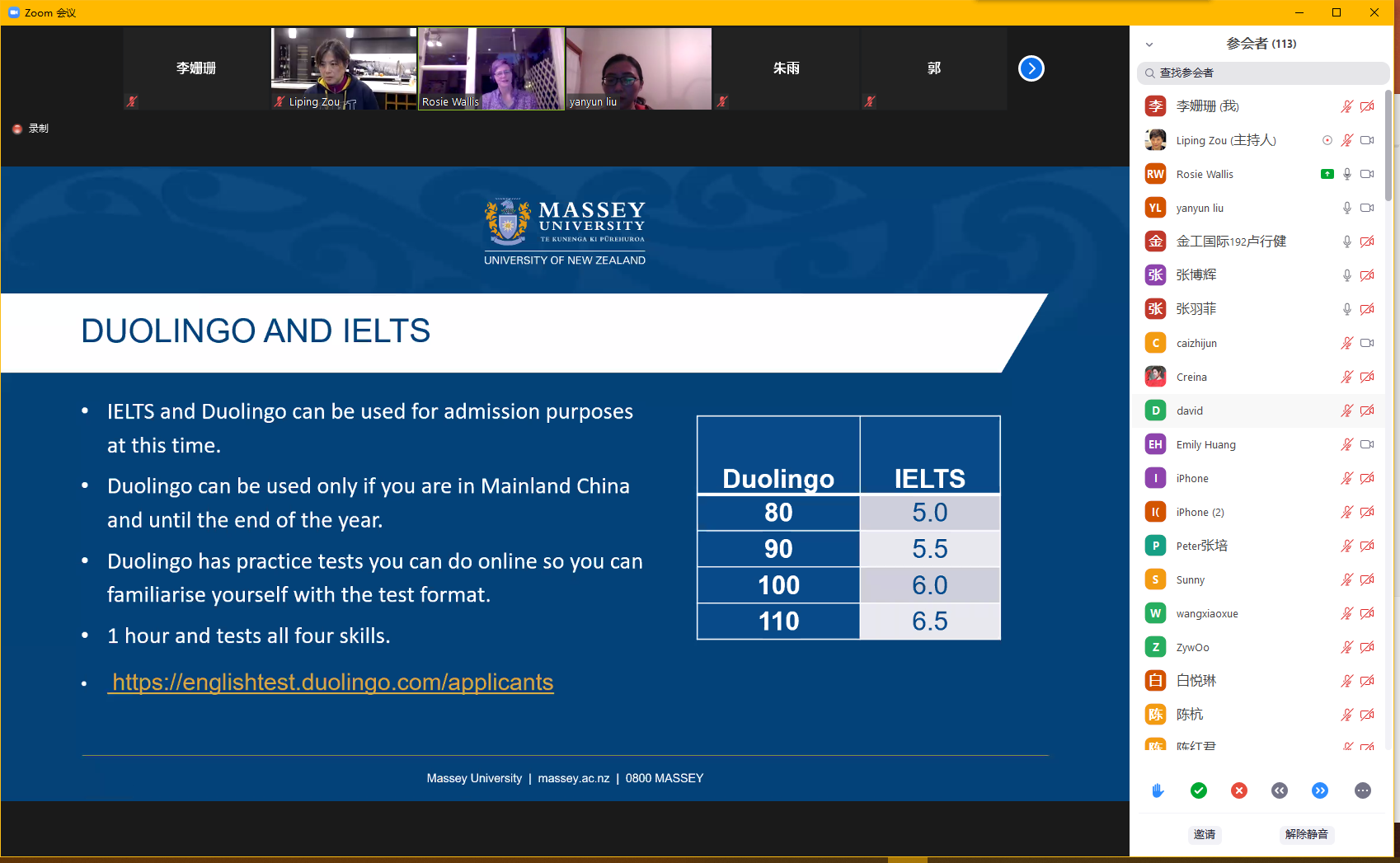The width and height of the screenshot is (1400, 863).
Task: Click muted microphone icon for Creina
Action: tap(1346, 377)
